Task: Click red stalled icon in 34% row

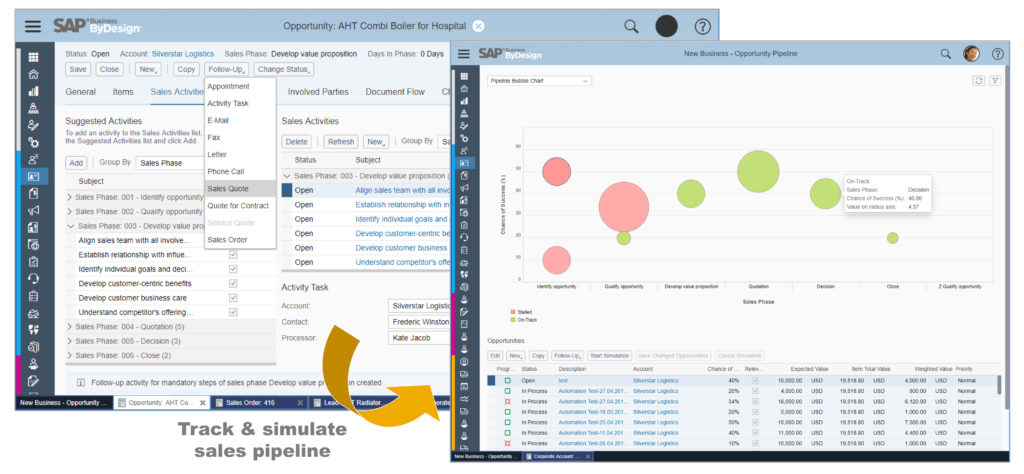Action: 507,402
